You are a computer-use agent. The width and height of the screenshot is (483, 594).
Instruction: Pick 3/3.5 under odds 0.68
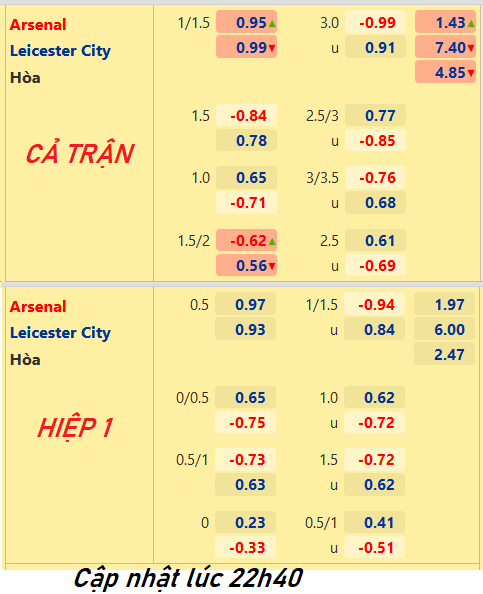pos(375,202)
